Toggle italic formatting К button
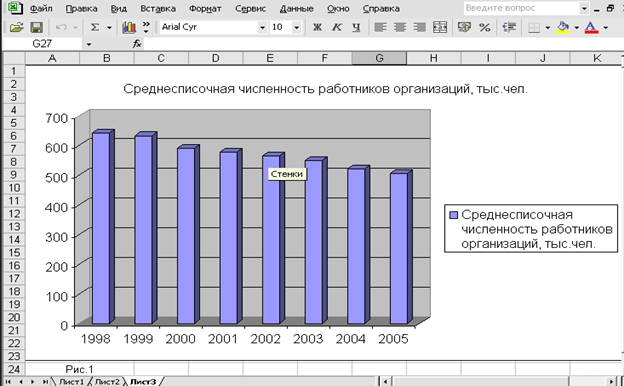624x386 pixels. coord(337,27)
